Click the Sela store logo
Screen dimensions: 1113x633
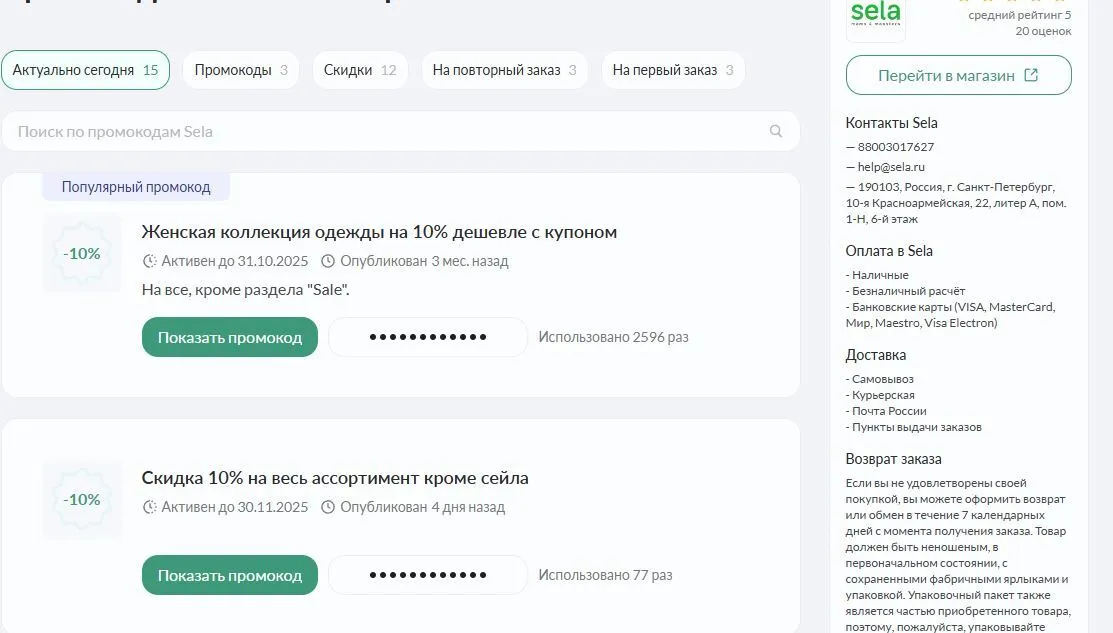click(x=875, y=17)
